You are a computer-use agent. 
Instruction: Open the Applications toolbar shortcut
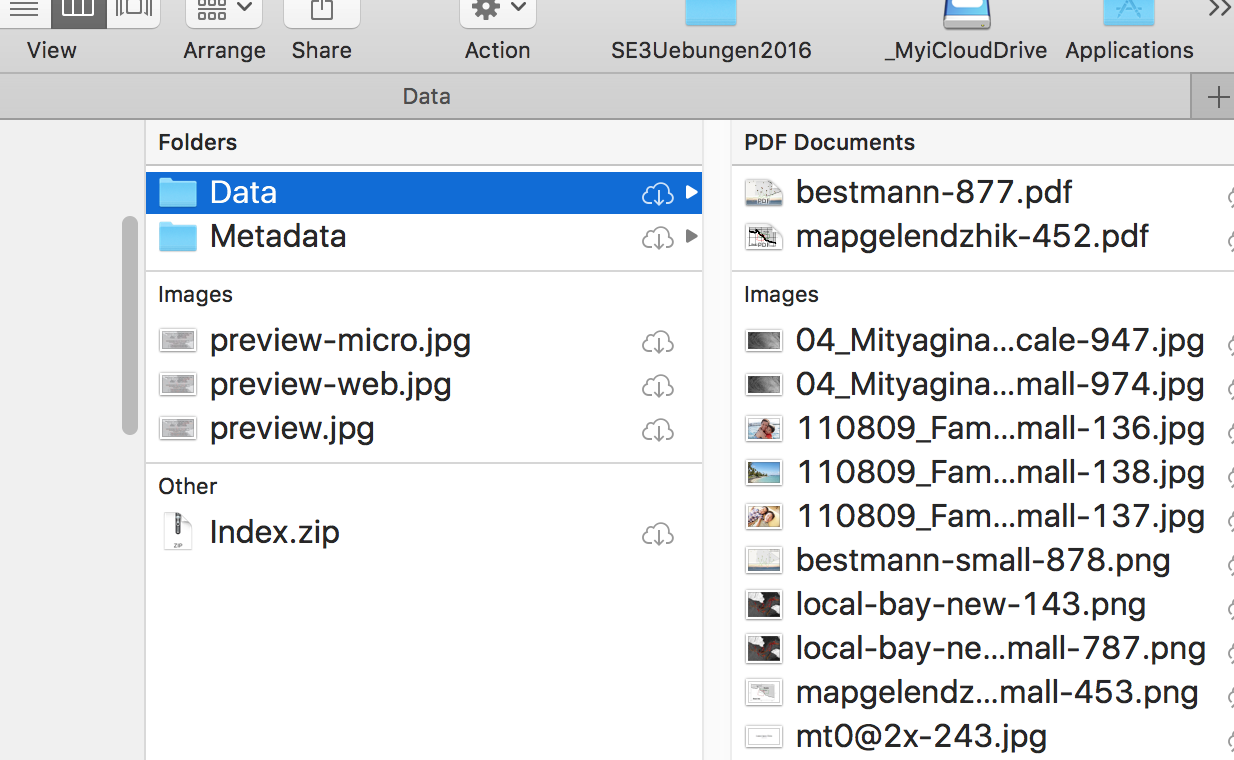[x=1129, y=14]
